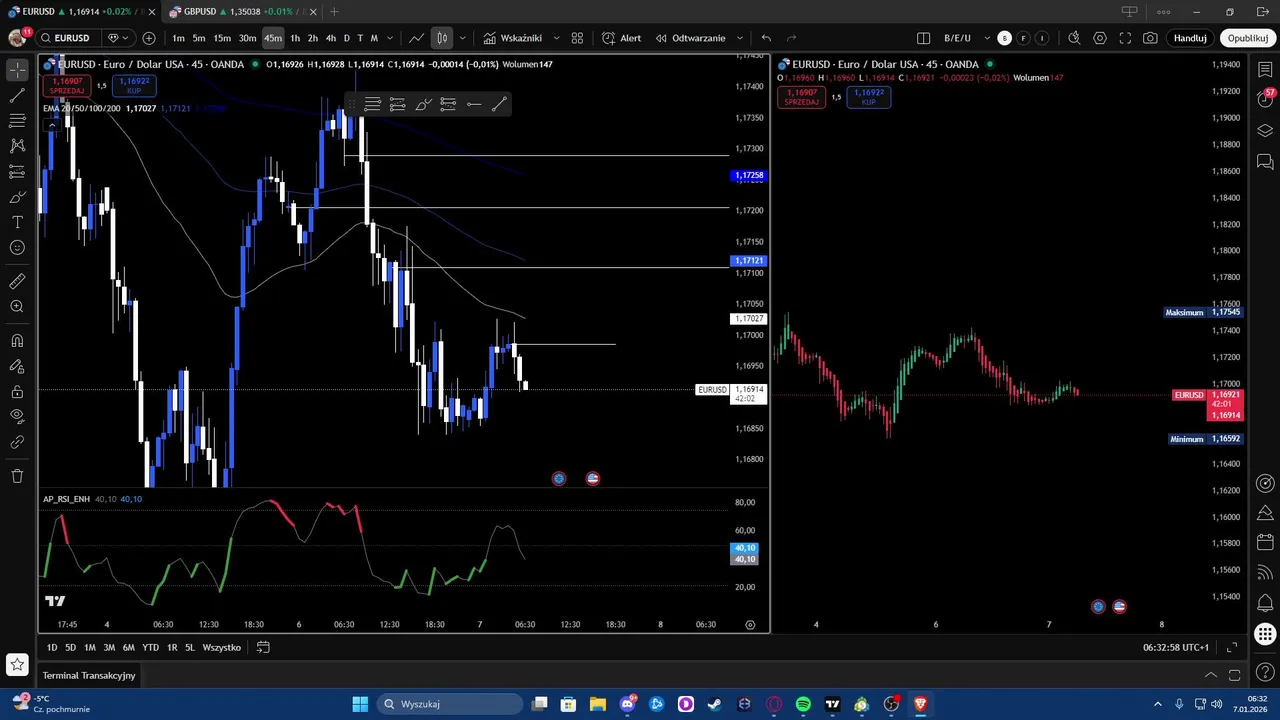The image size is (1280, 720).
Task: Click the Opublikuj publish button
Action: click(1248, 38)
